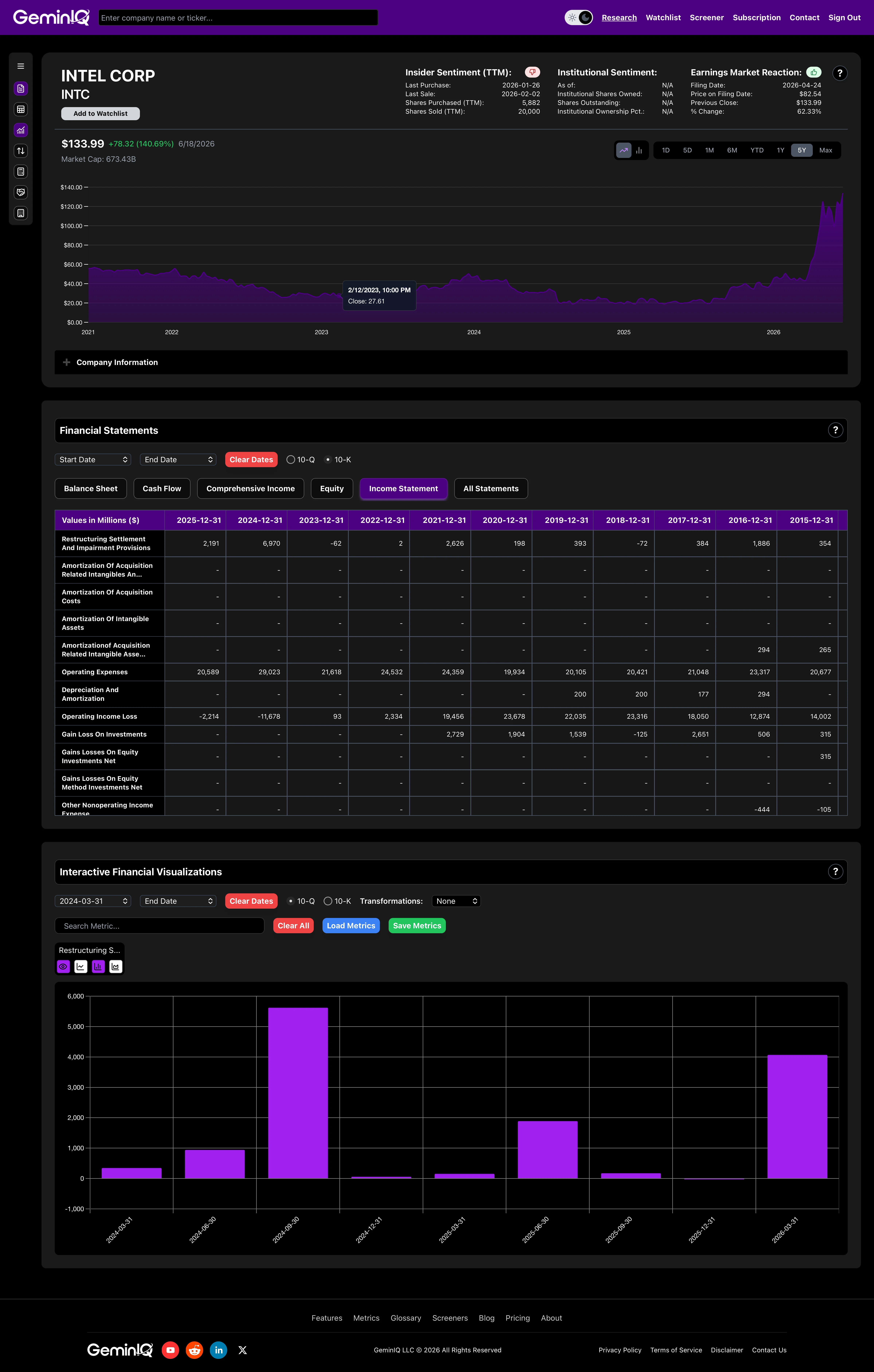Click the up-down arrows sidebar icon

click(21, 150)
